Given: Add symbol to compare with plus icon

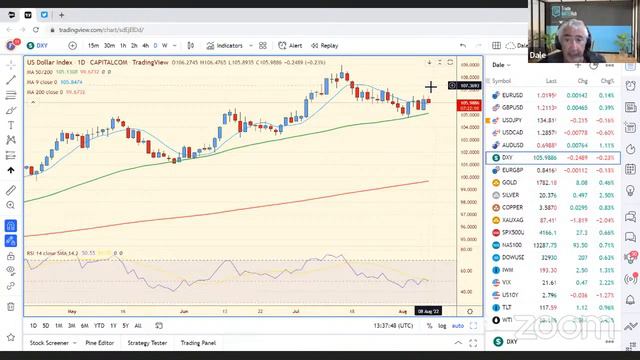Looking at the screenshot, I should 72,46.
